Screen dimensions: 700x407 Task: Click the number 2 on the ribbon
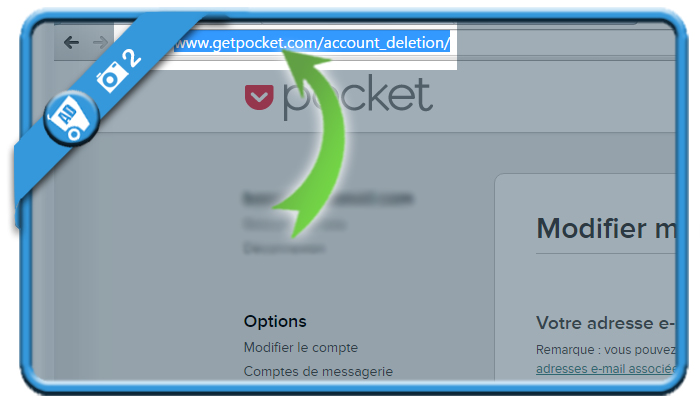(x=132, y=58)
